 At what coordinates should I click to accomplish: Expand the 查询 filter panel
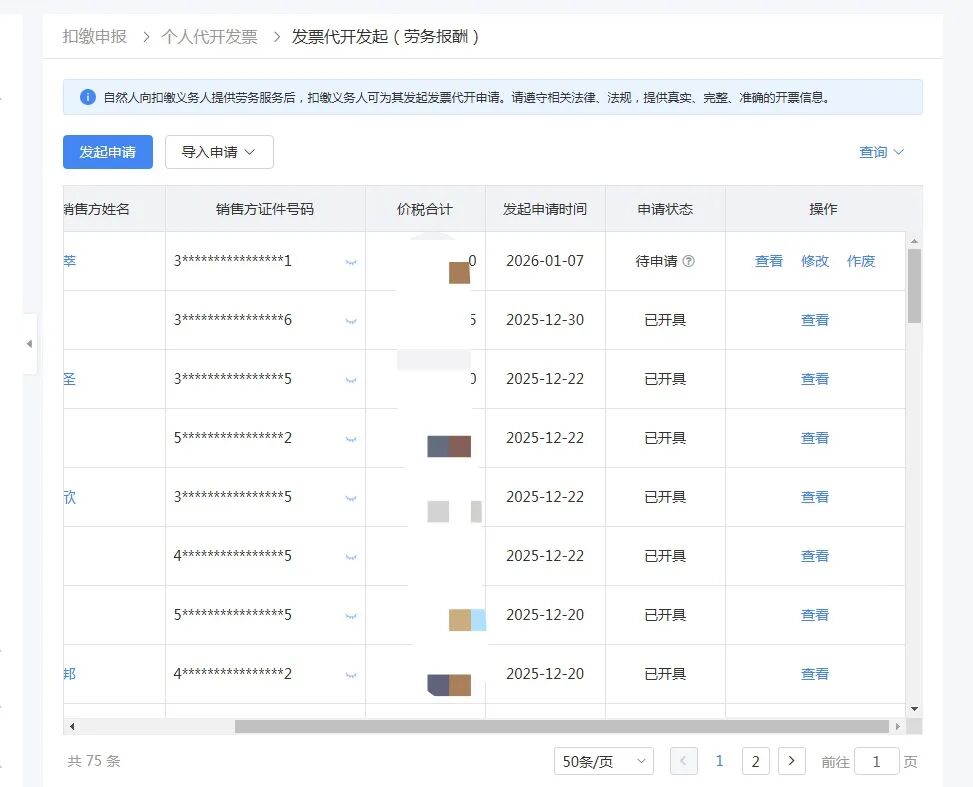[x=881, y=152]
